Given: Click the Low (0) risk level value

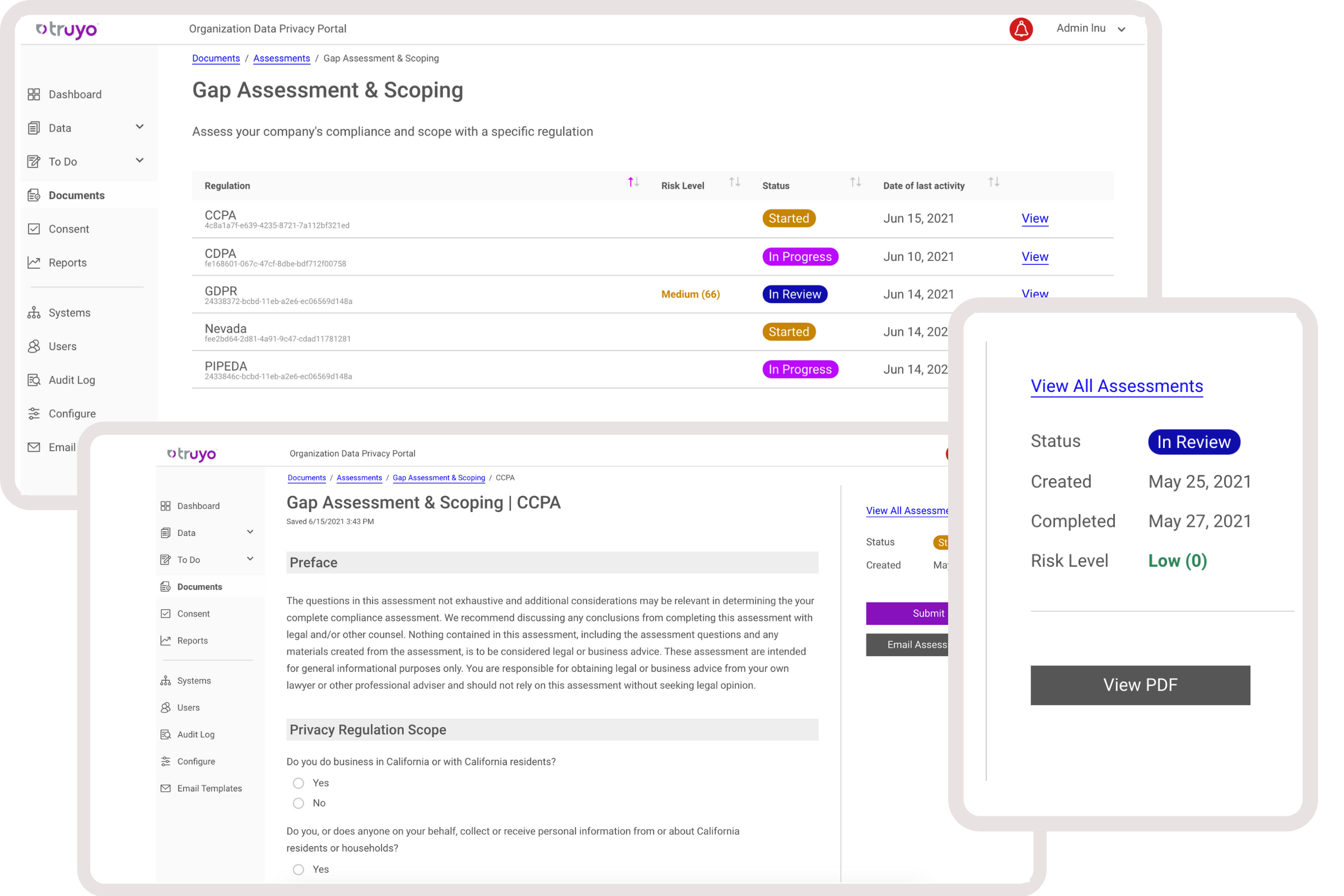Looking at the screenshot, I should [1178, 561].
